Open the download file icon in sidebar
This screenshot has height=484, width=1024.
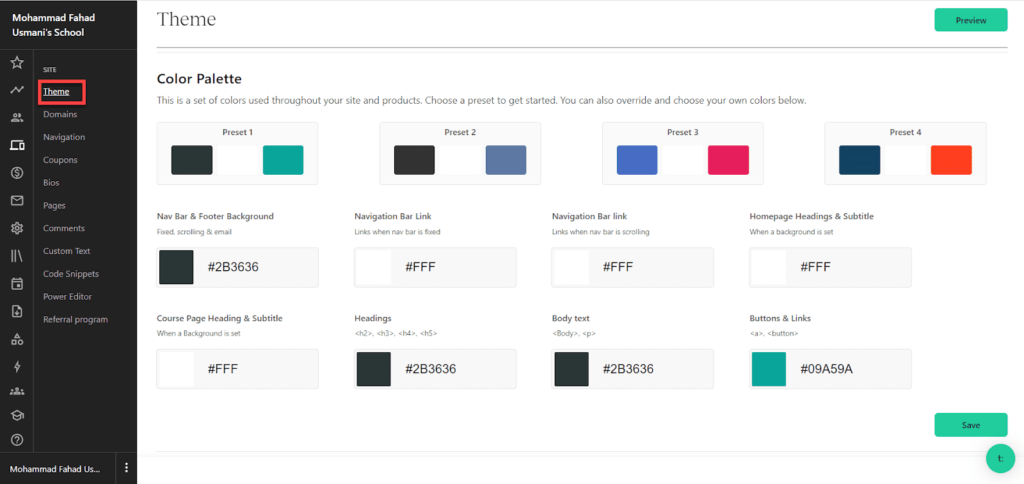point(17,311)
